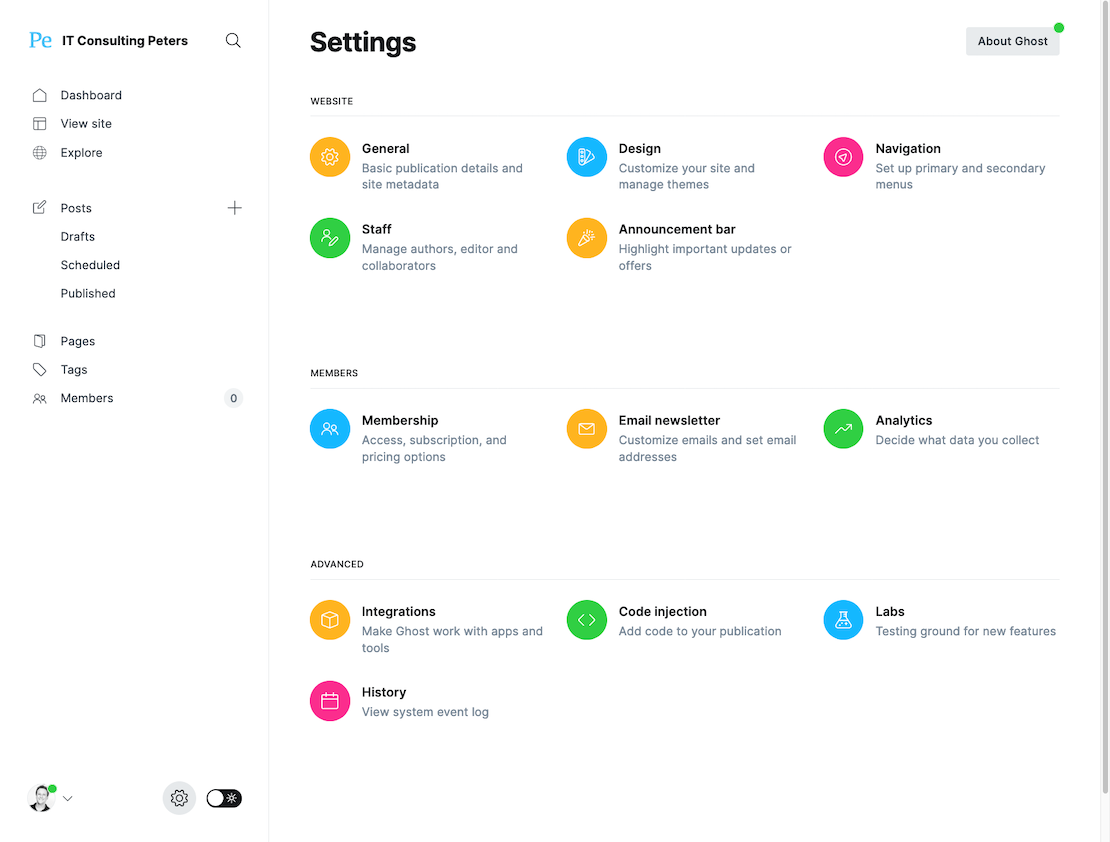Image resolution: width=1110 pixels, height=842 pixels.
Task: Open Email newsletter settings via the envelope icon
Action: (586, 428)
